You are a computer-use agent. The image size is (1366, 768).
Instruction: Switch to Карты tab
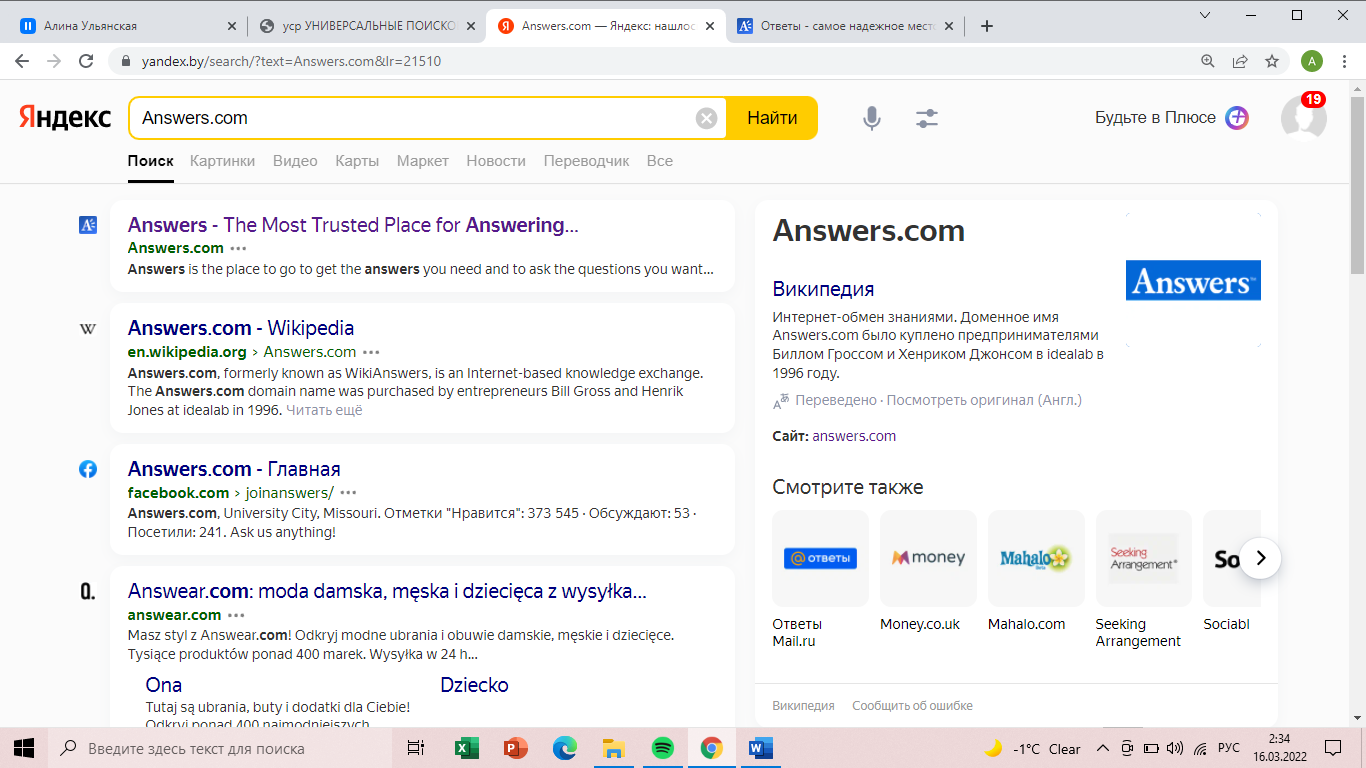tap(357, 161)
